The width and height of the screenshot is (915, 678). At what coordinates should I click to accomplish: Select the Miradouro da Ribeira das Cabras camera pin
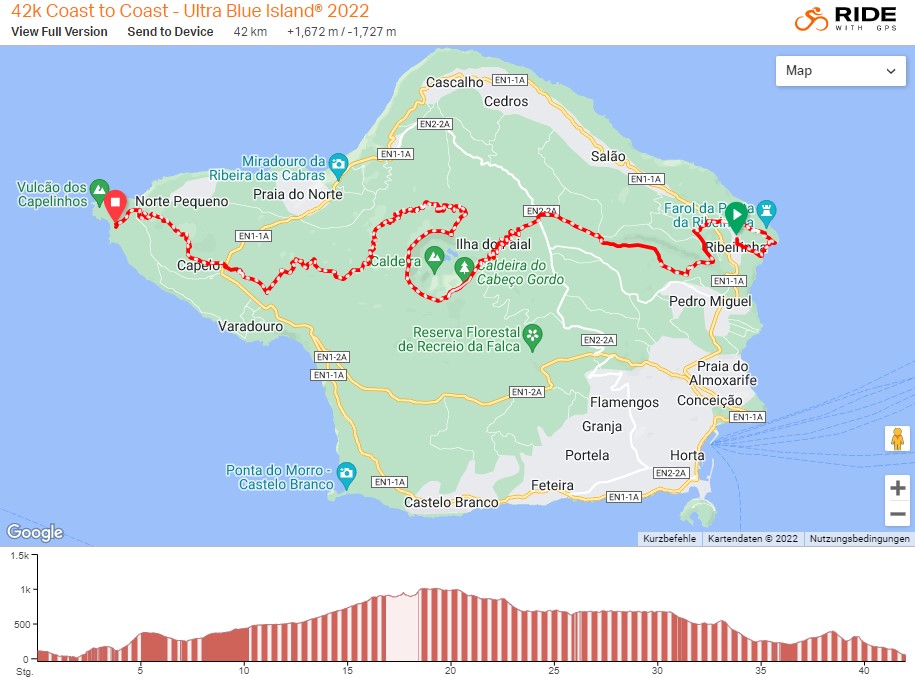pos(338,165)
